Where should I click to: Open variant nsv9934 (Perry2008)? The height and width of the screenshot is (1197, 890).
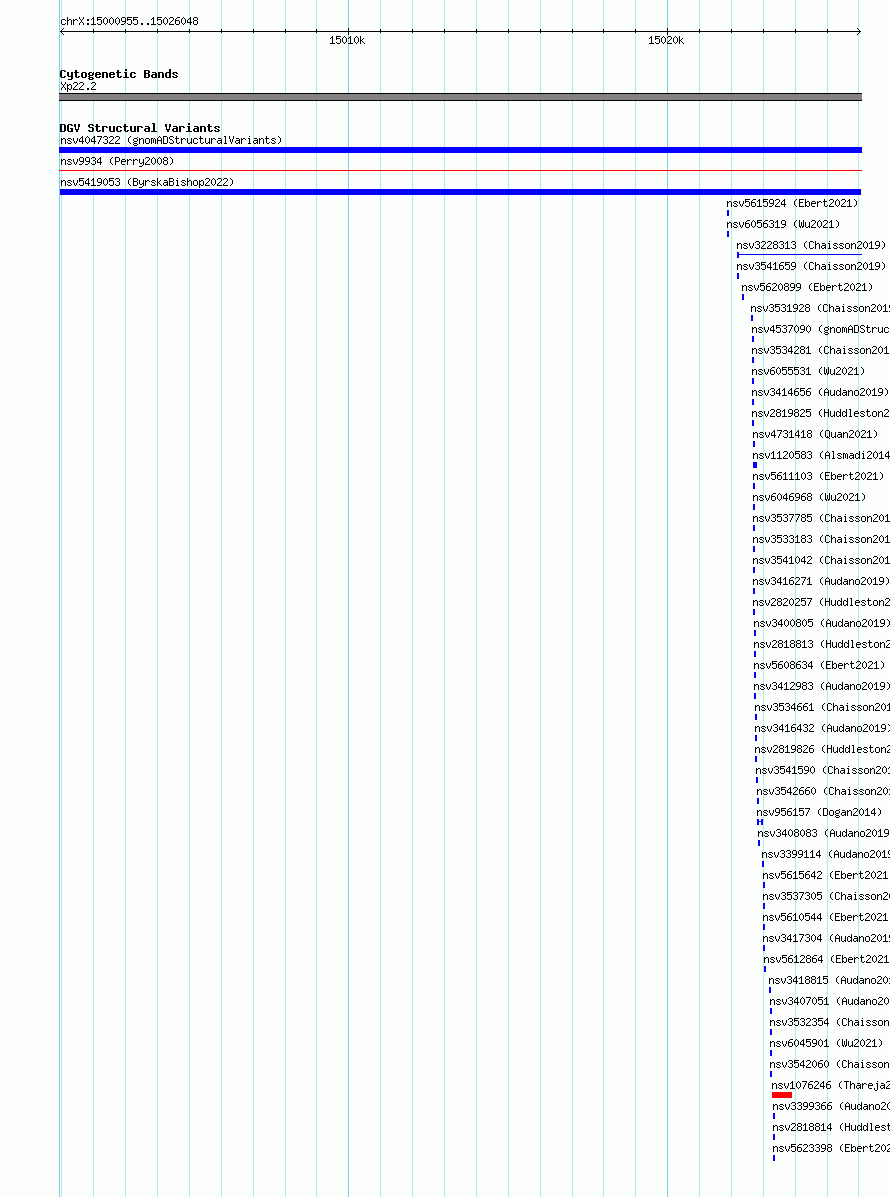(117, 161)
